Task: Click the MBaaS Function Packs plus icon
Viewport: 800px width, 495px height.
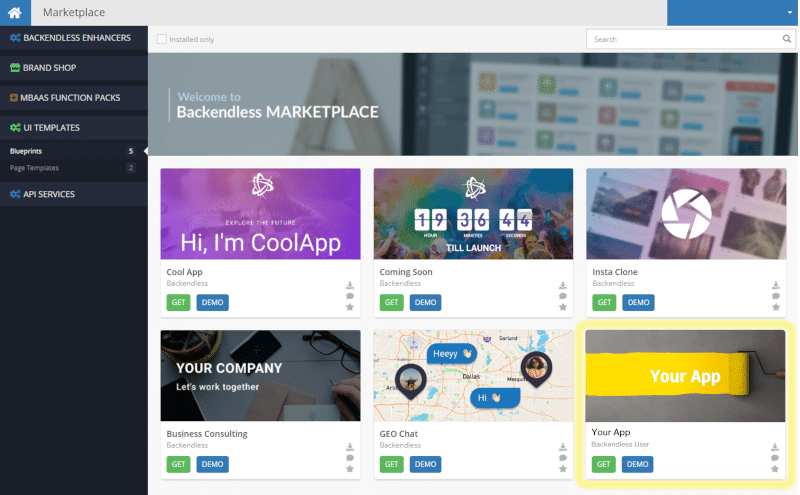Action: click(14, 97)
